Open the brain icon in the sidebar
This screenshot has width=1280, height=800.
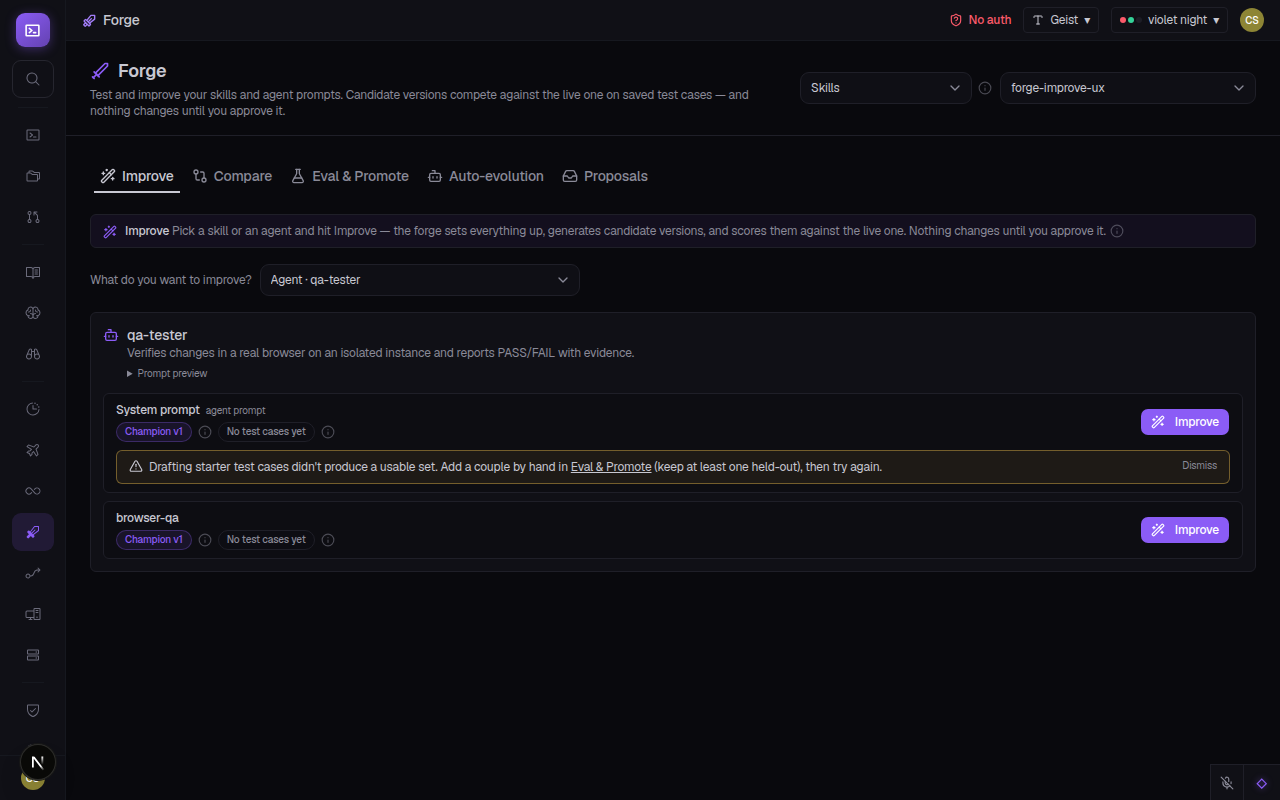[x=33, y=313]
